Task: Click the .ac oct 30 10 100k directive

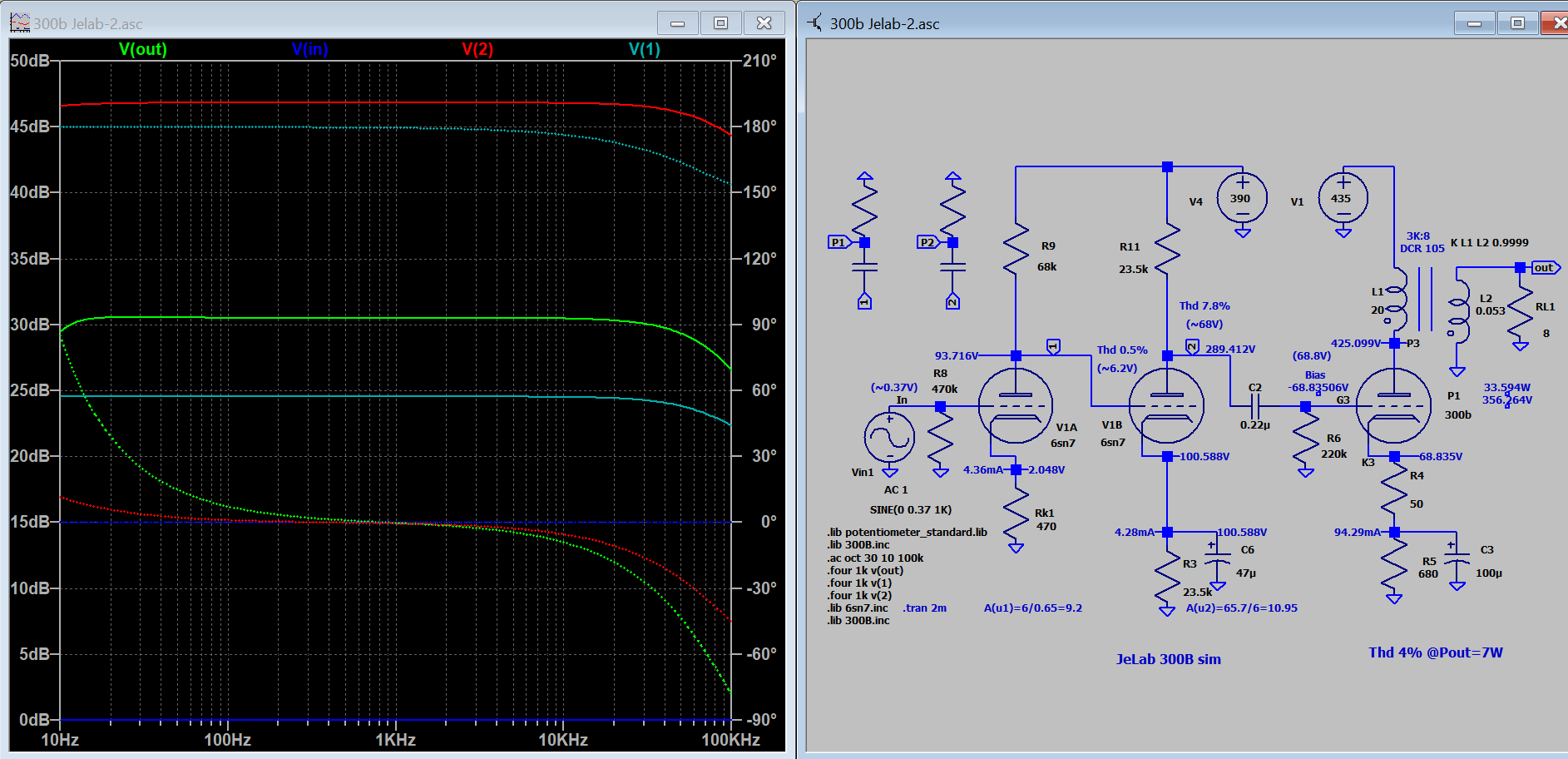Action: [x=875, y=558]
